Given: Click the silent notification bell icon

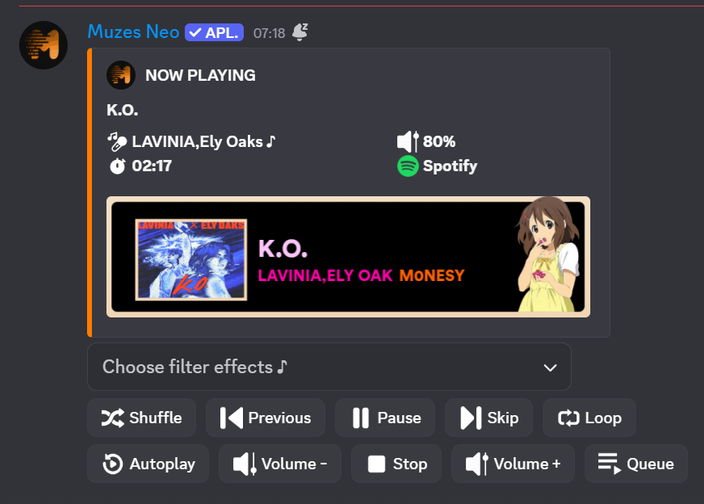Looking at the screenshot, I should 300,32.
